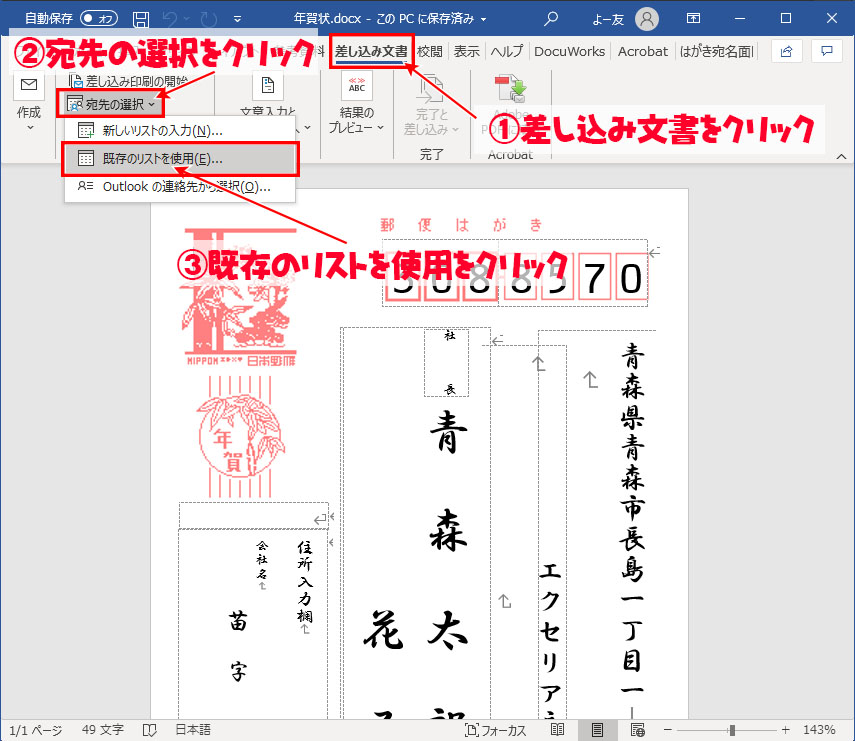Click the Nippon postage stamp graphic

[x=239, y=297]
